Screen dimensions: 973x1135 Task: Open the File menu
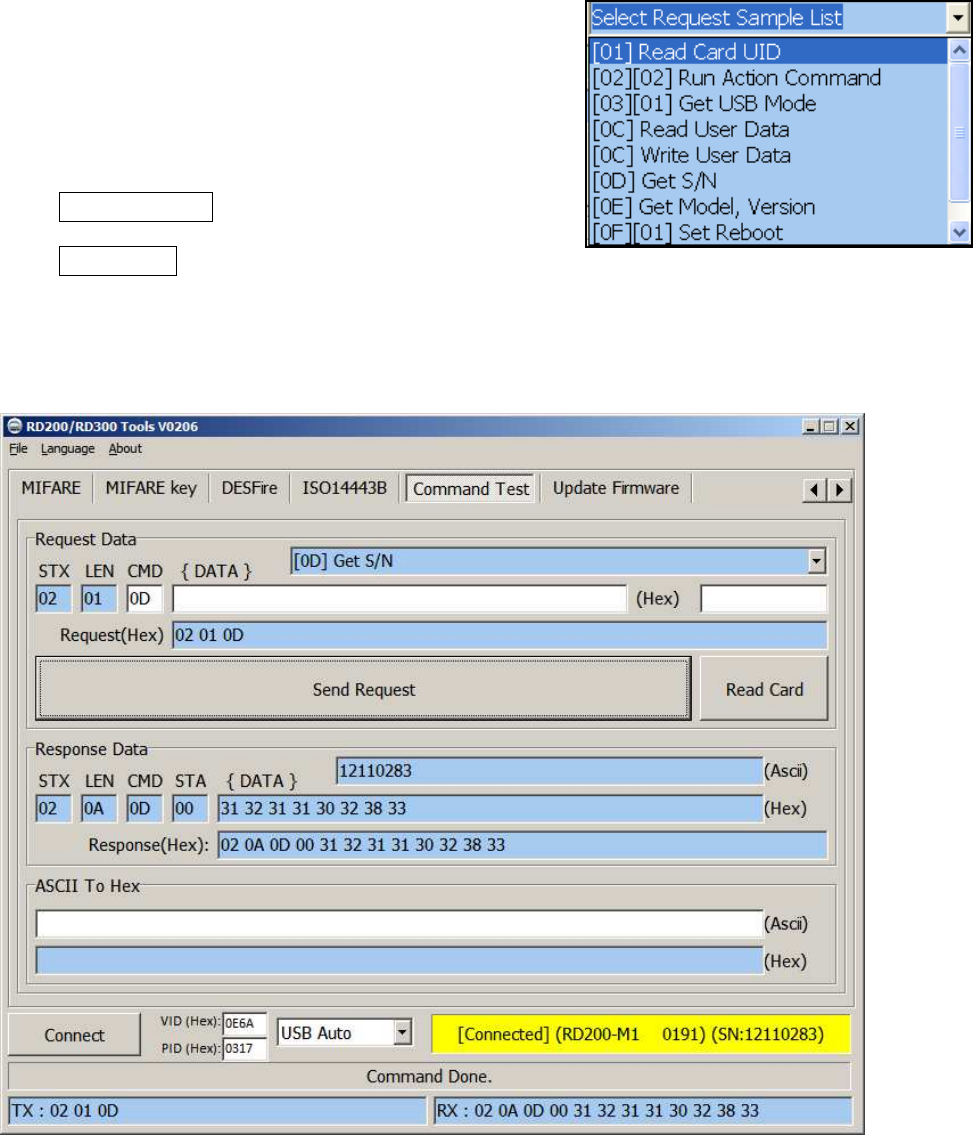[x=18, y=449]
